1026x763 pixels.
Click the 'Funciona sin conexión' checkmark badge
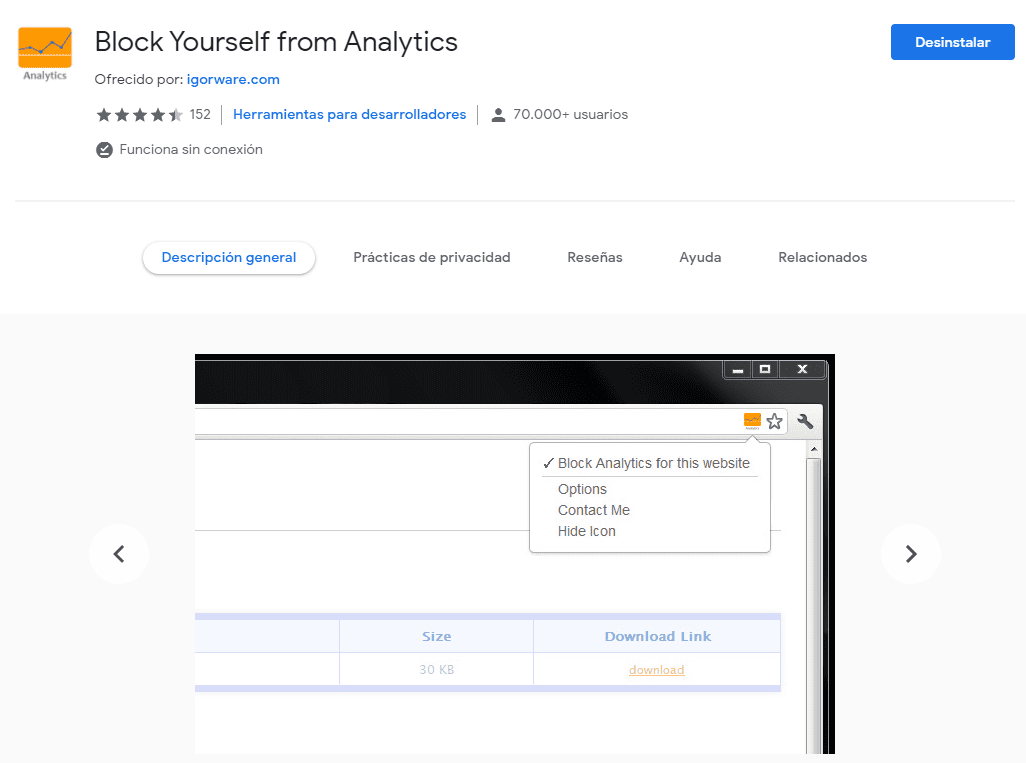pos(104,149)
